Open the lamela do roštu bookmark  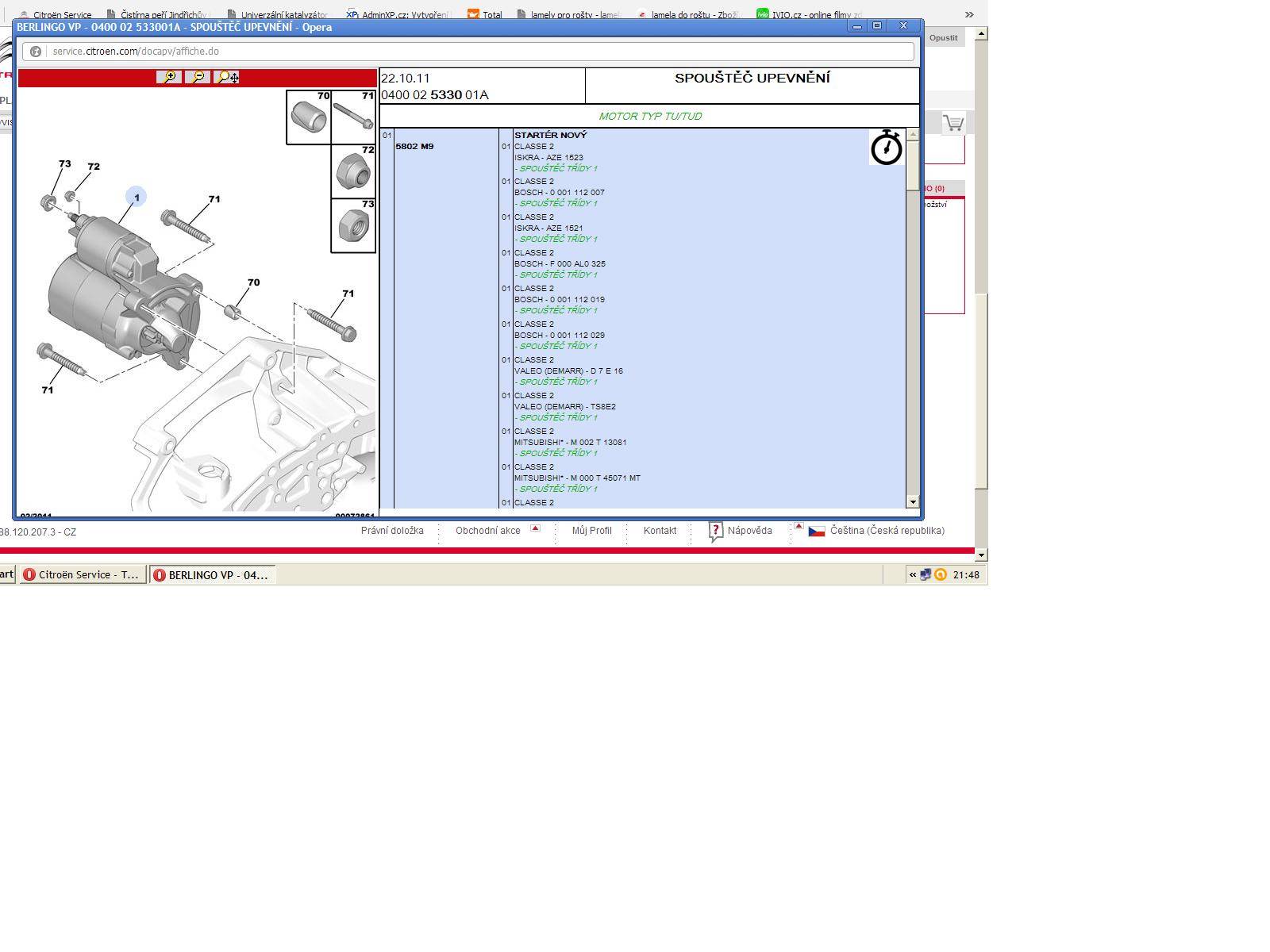(687, 14)
